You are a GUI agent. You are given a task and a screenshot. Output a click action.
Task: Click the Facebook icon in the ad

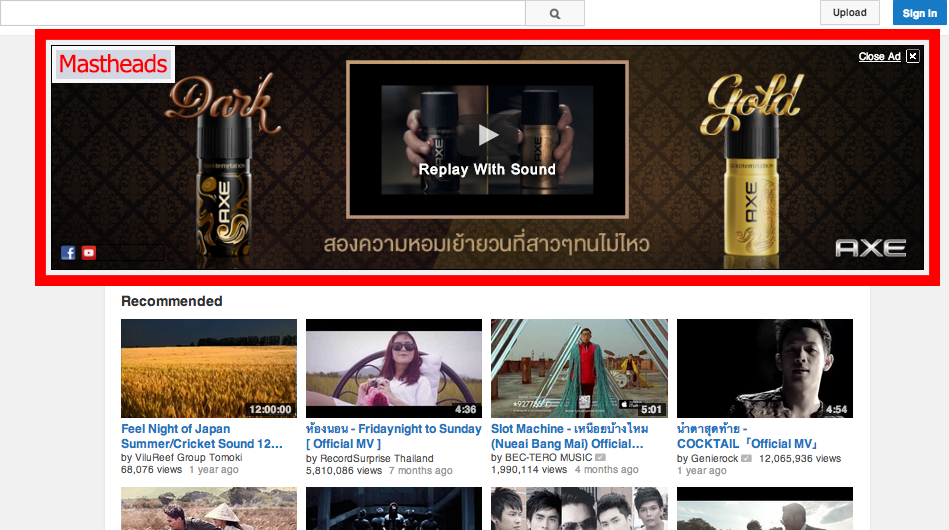pos(68,253)
